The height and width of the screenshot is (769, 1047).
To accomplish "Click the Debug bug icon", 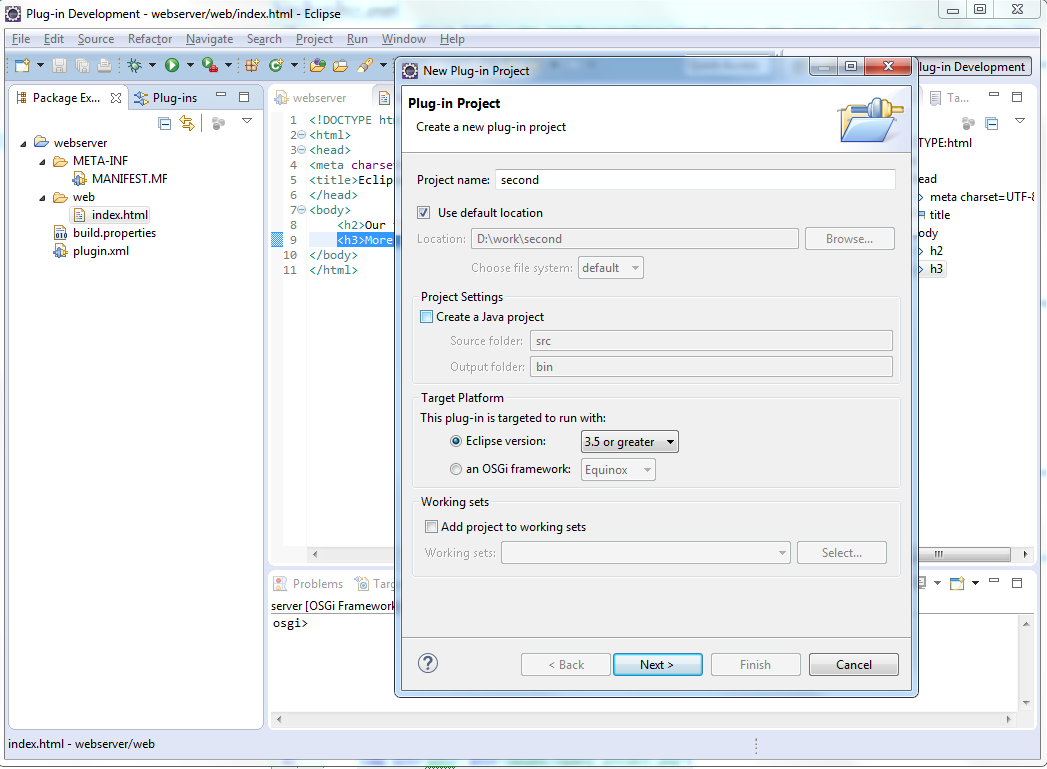I will coord(135,65).
